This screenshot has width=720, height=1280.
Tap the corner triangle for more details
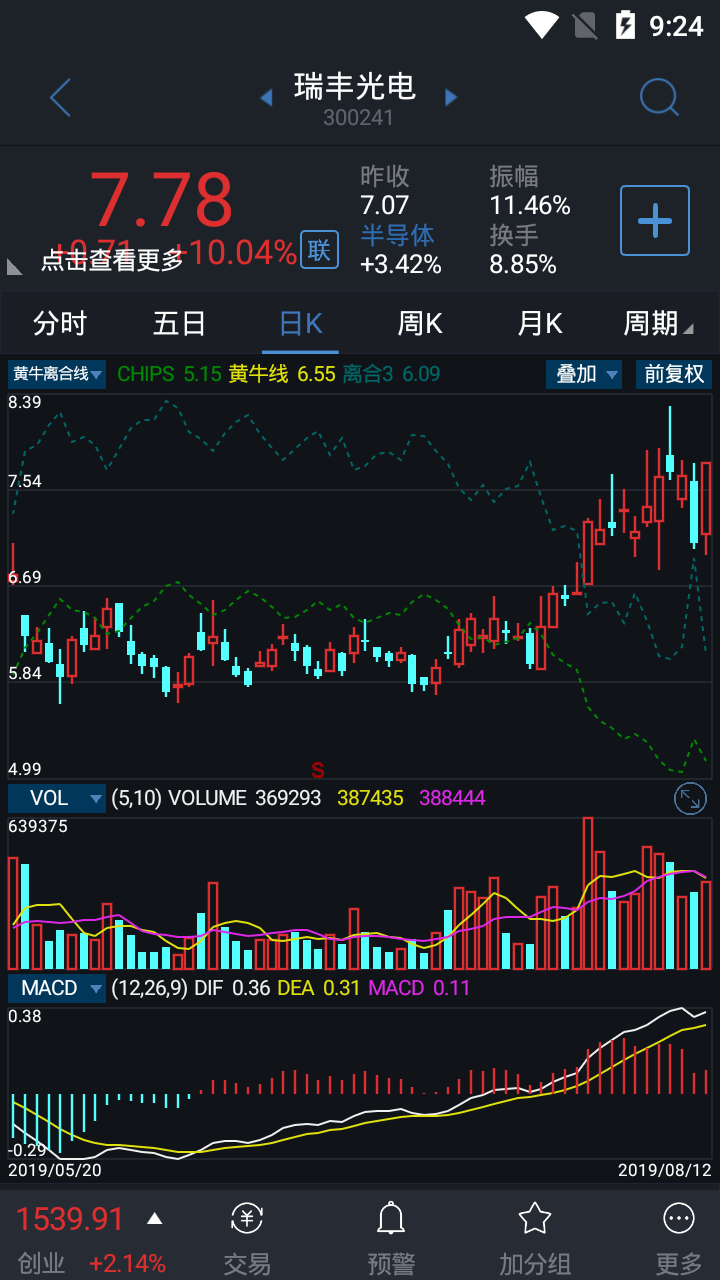(14, 266)
